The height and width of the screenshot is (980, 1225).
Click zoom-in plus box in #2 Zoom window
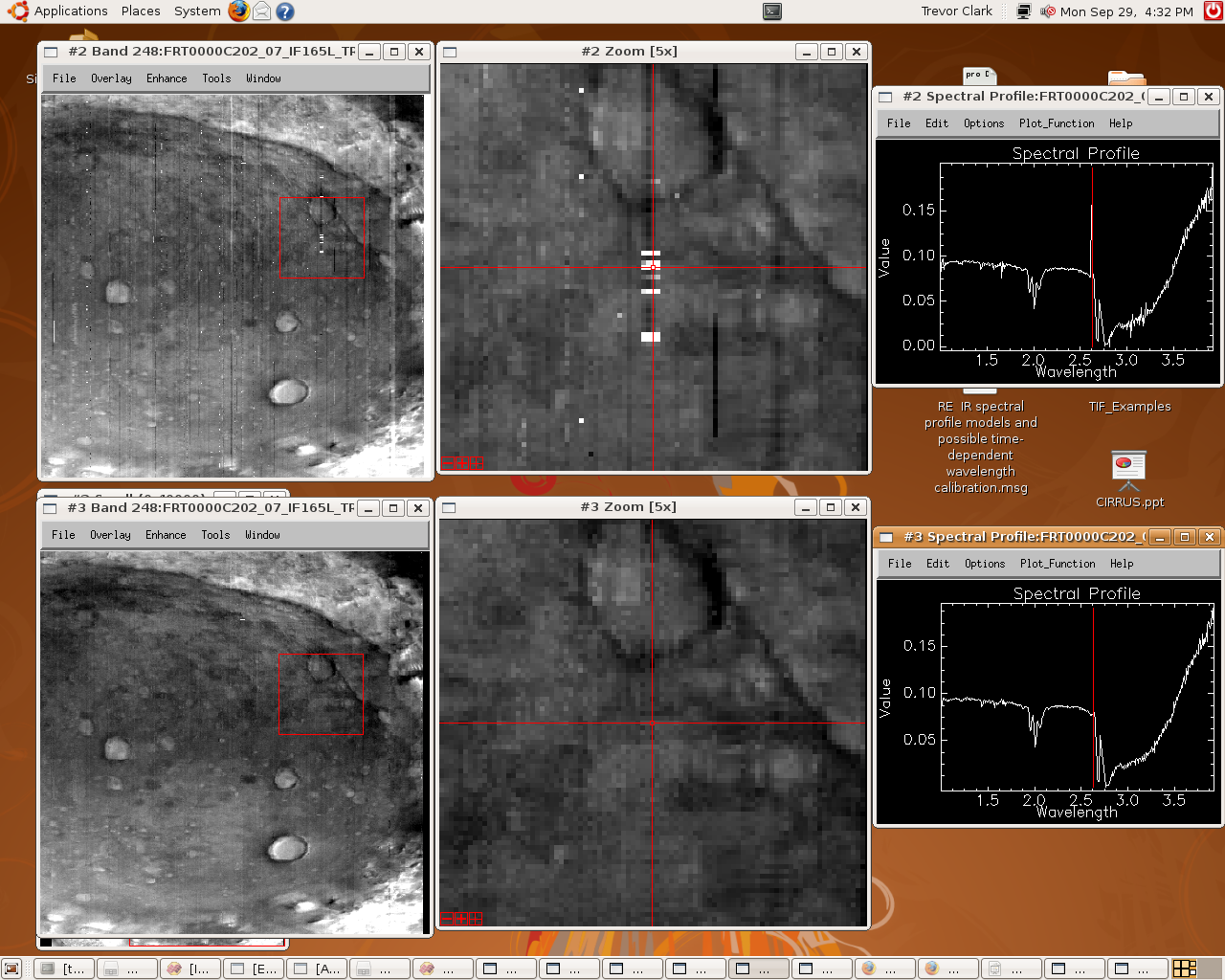[462, 463]
